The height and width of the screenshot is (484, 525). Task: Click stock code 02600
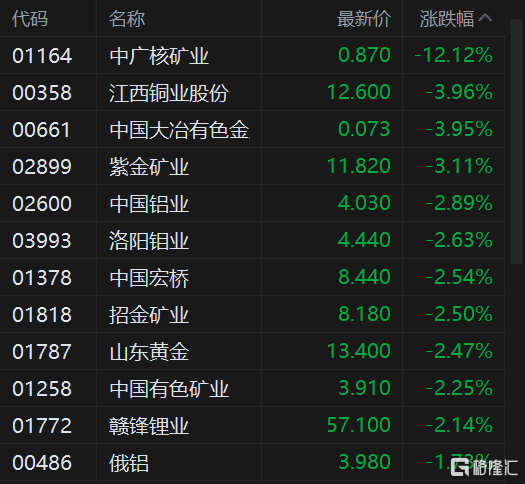(42, 204)
